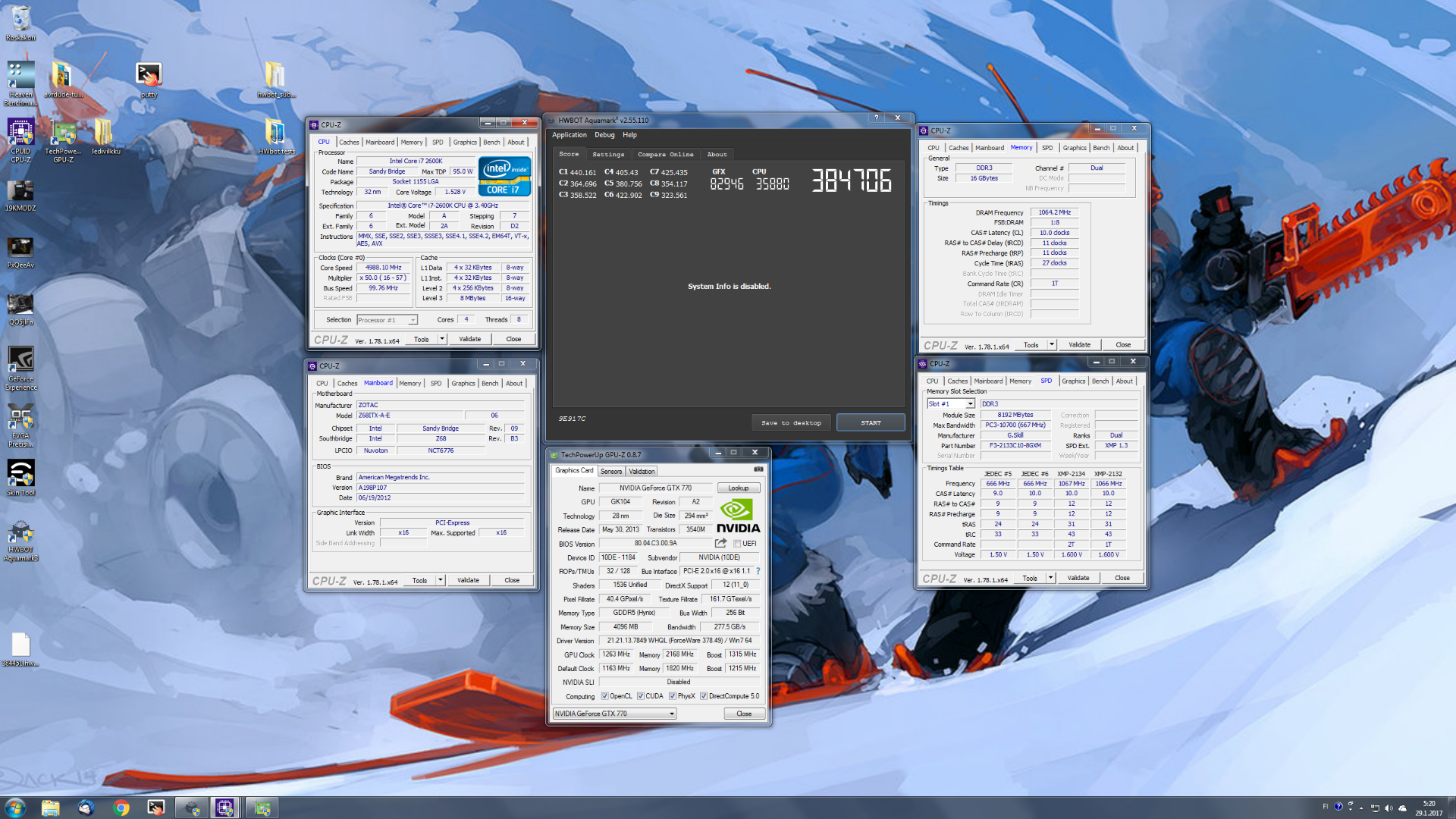Open the Sensors tab in GPU-Z
Image resolution: width=1456 pixels, height=819 pixels.
(611, 471)
